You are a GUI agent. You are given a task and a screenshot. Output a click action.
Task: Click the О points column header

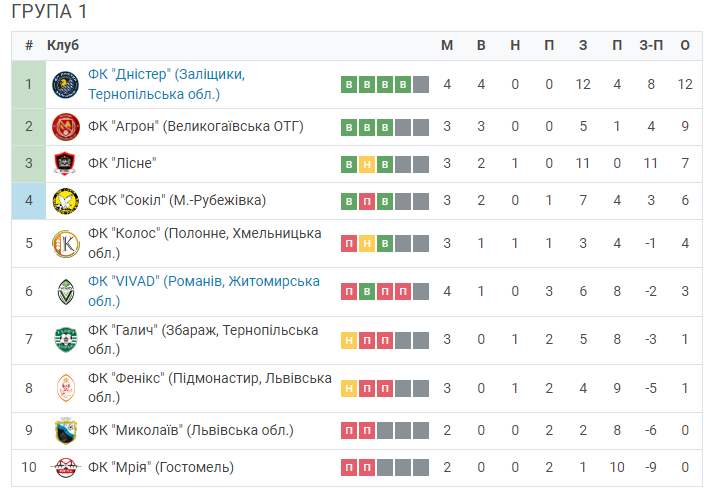(x=685, y=45)
